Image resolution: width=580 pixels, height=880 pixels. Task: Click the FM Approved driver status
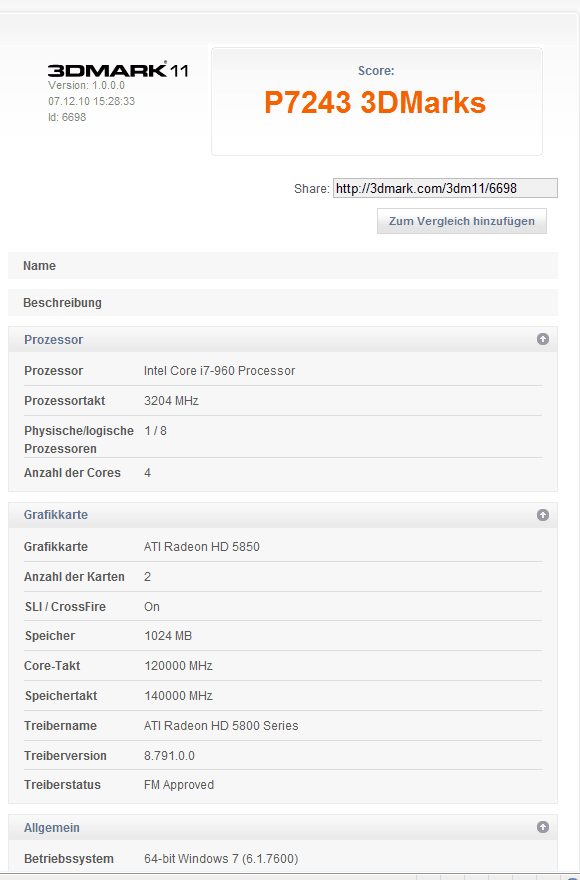coord(179,785)
